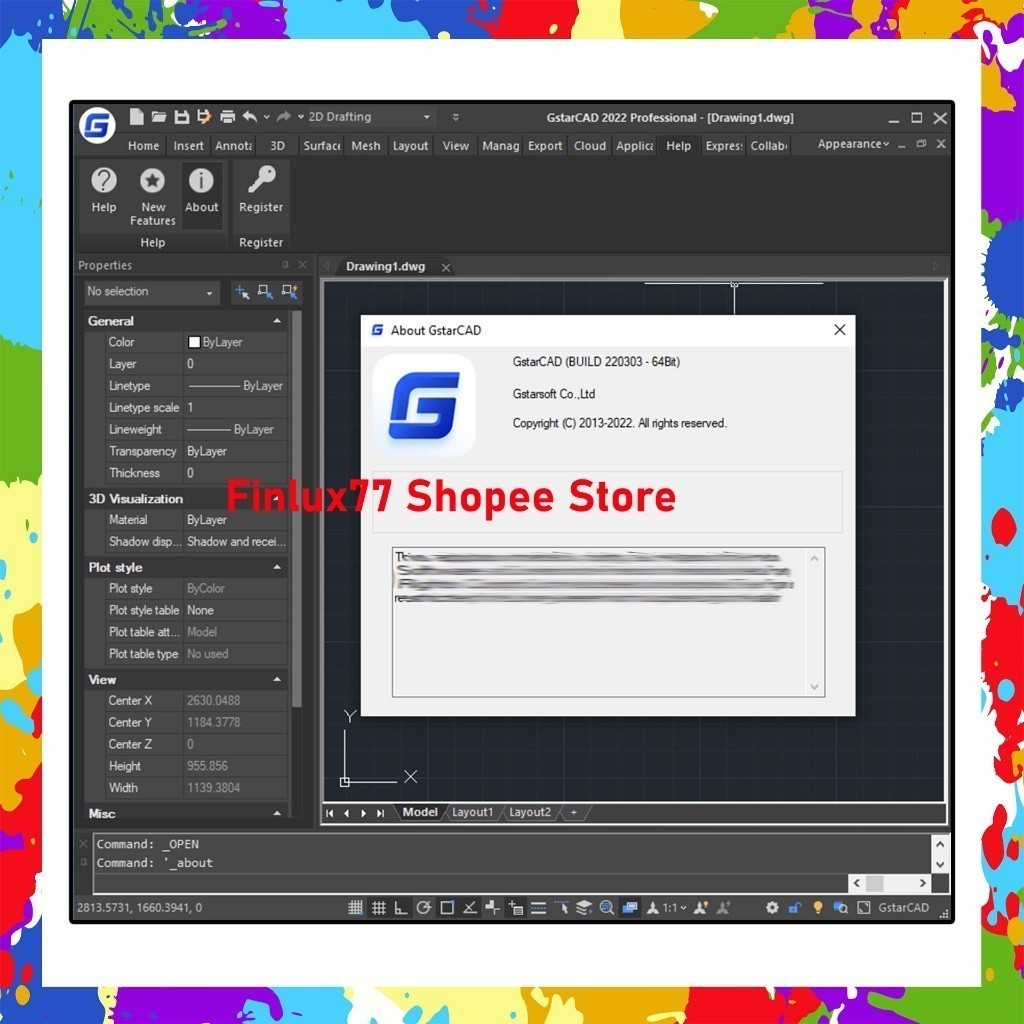Toggle polar tracking in status bar

[424, 908]
